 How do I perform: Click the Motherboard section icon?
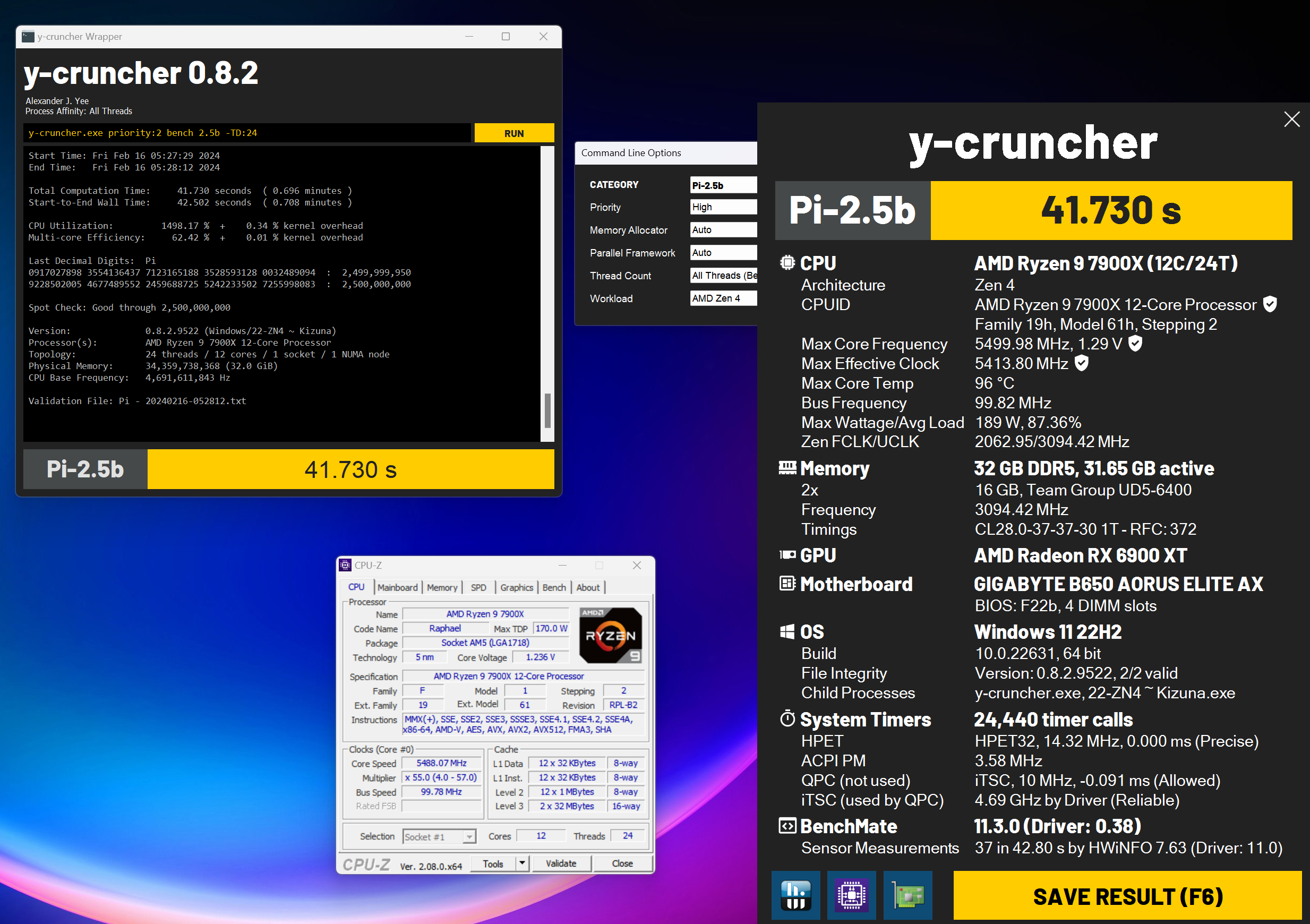pos(787,583)
